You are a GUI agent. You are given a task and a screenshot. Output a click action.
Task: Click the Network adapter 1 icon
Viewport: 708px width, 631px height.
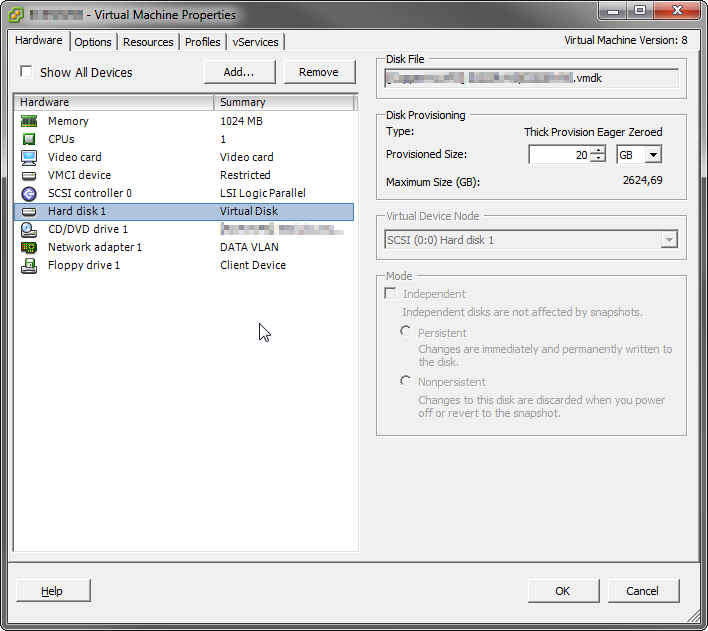pos(29,247)
